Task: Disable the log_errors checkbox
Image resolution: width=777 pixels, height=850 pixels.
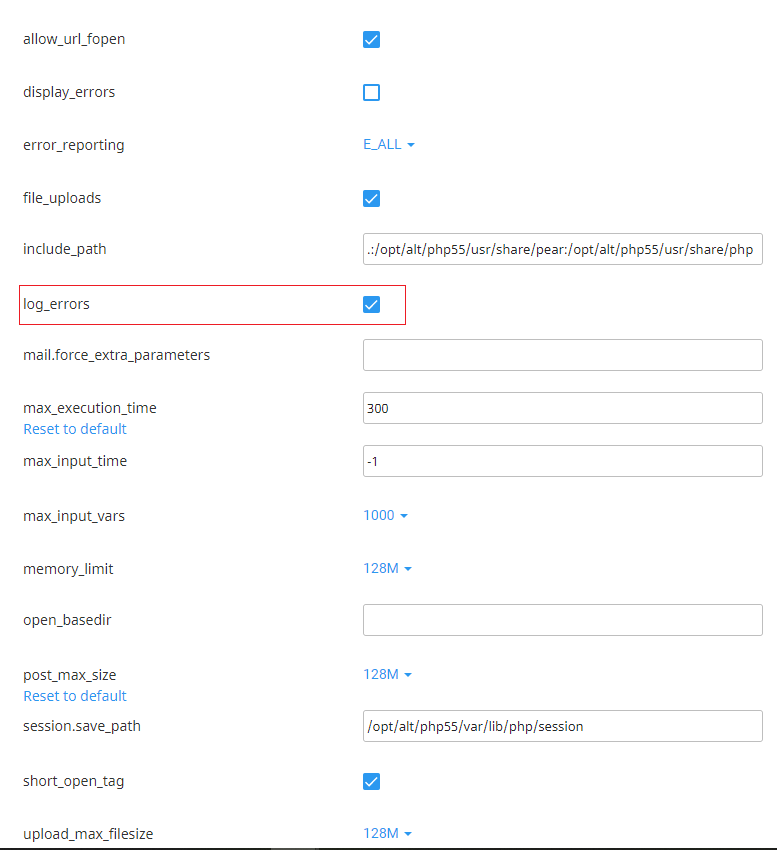Action: coord(371,305)
